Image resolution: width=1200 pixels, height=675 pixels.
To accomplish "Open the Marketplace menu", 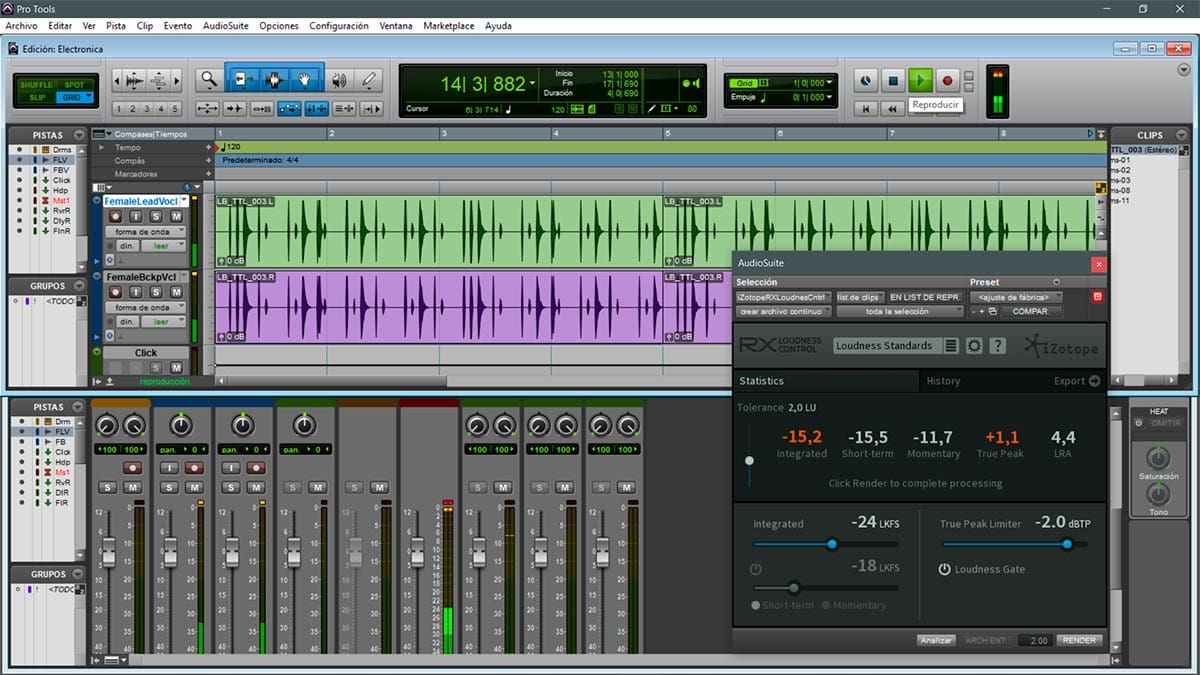I will (x=448, y=25).
